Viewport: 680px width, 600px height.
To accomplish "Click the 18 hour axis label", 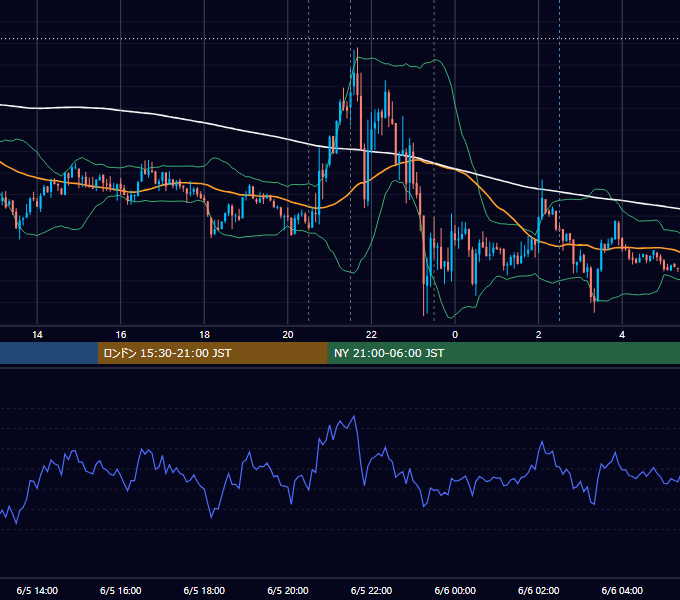I will point(204,335).
